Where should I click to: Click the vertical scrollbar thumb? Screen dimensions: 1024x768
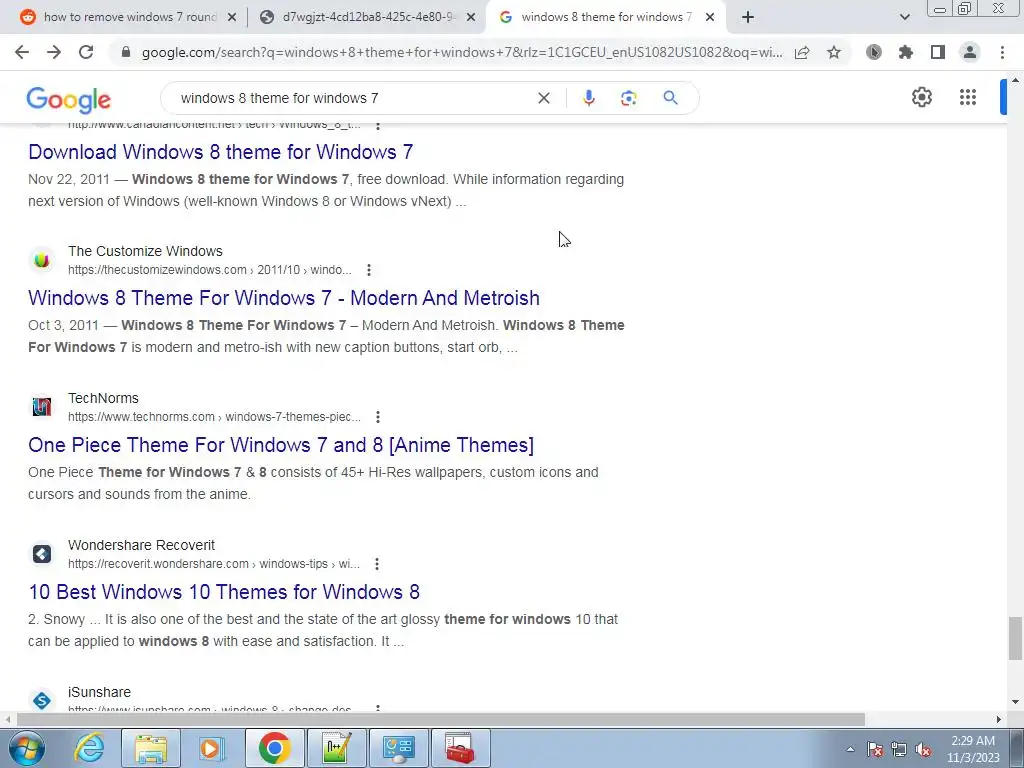tap(1015, 638)
